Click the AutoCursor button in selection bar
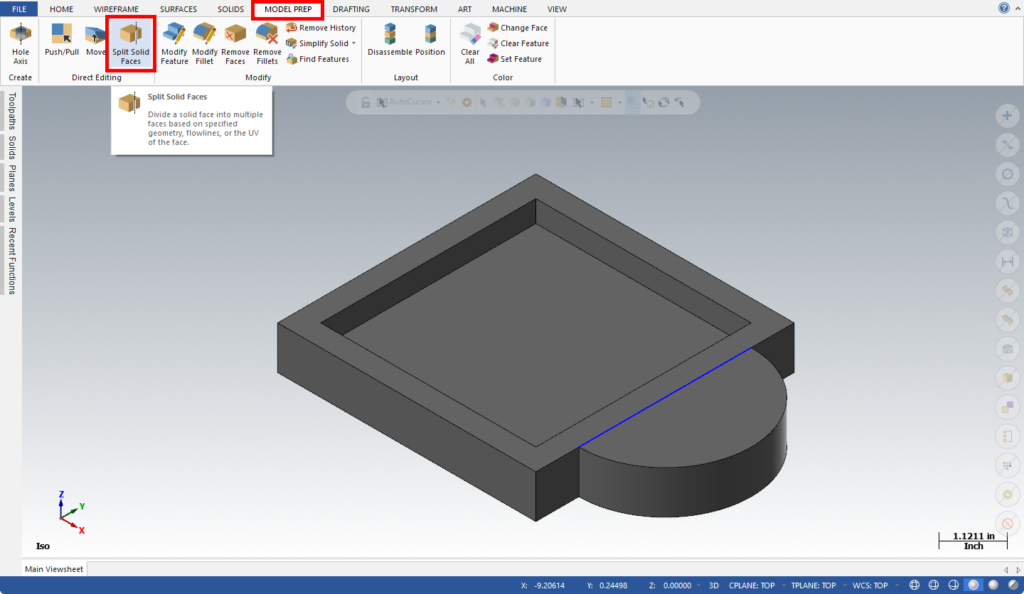Screen dimensions: 1024x594 point(404,102)
